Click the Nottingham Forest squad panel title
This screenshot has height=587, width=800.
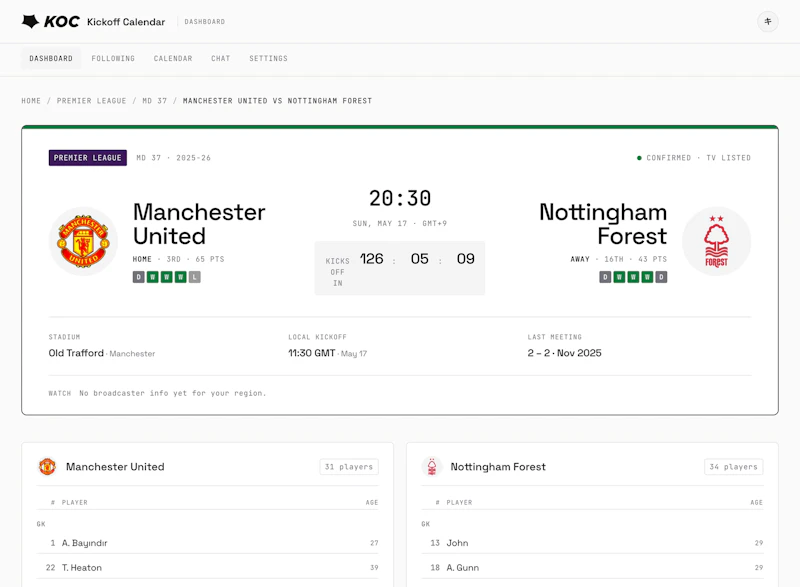[498, 467]
